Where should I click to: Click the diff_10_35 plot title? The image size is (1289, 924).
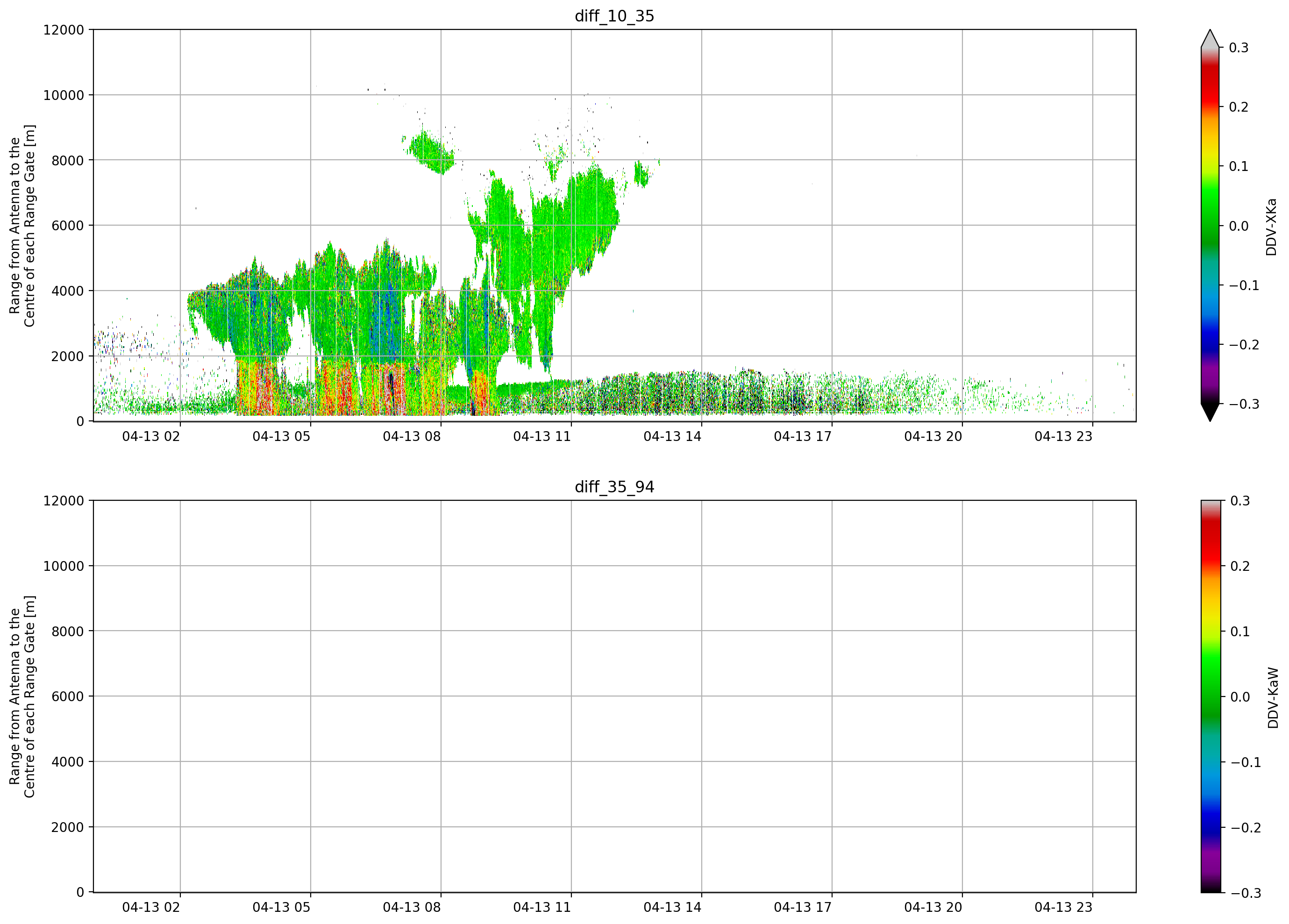tap(614, 16)
